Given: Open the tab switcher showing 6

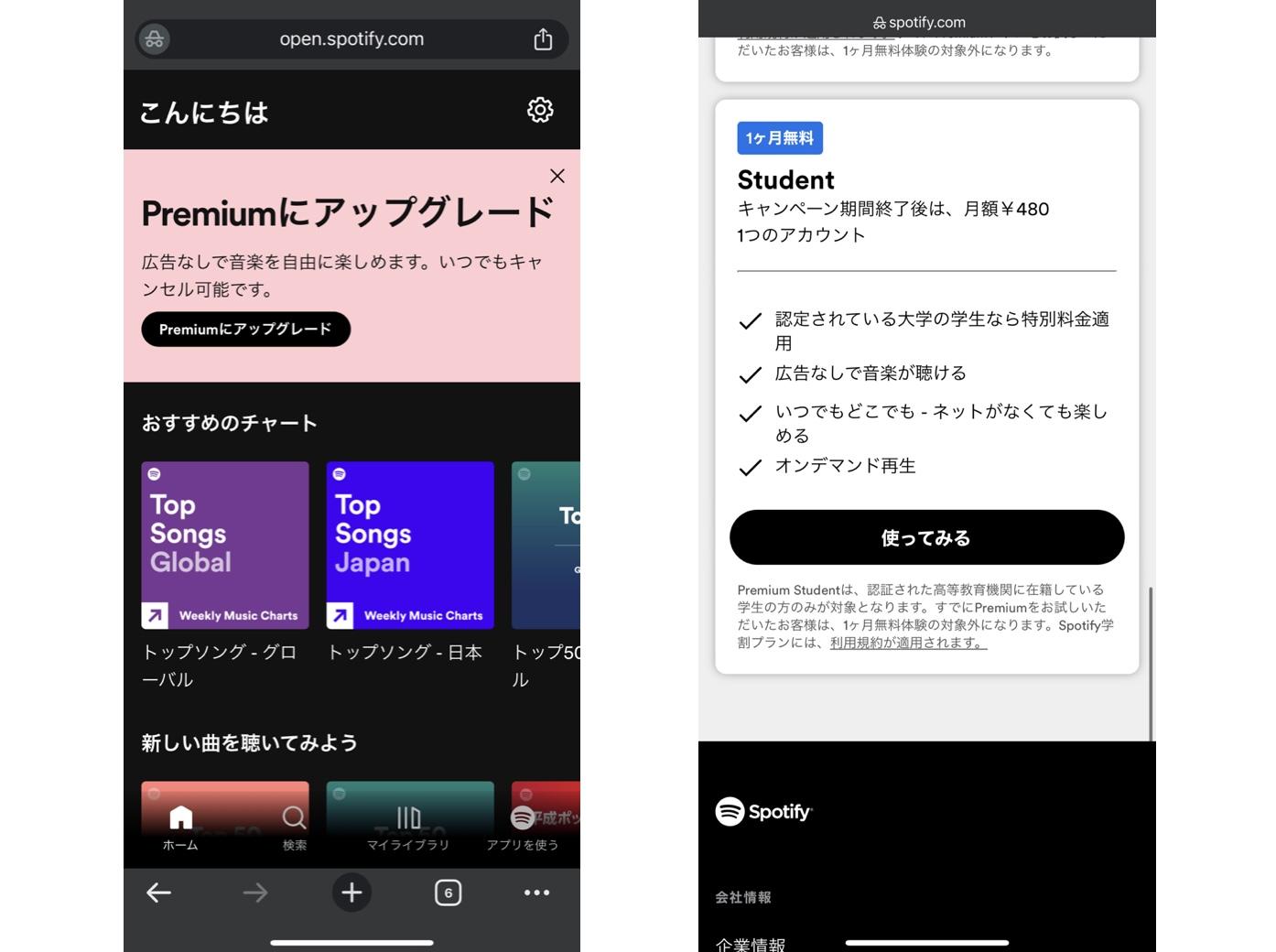Looking at the screenshot, I should pyautogui.click(x=448, y=892).
